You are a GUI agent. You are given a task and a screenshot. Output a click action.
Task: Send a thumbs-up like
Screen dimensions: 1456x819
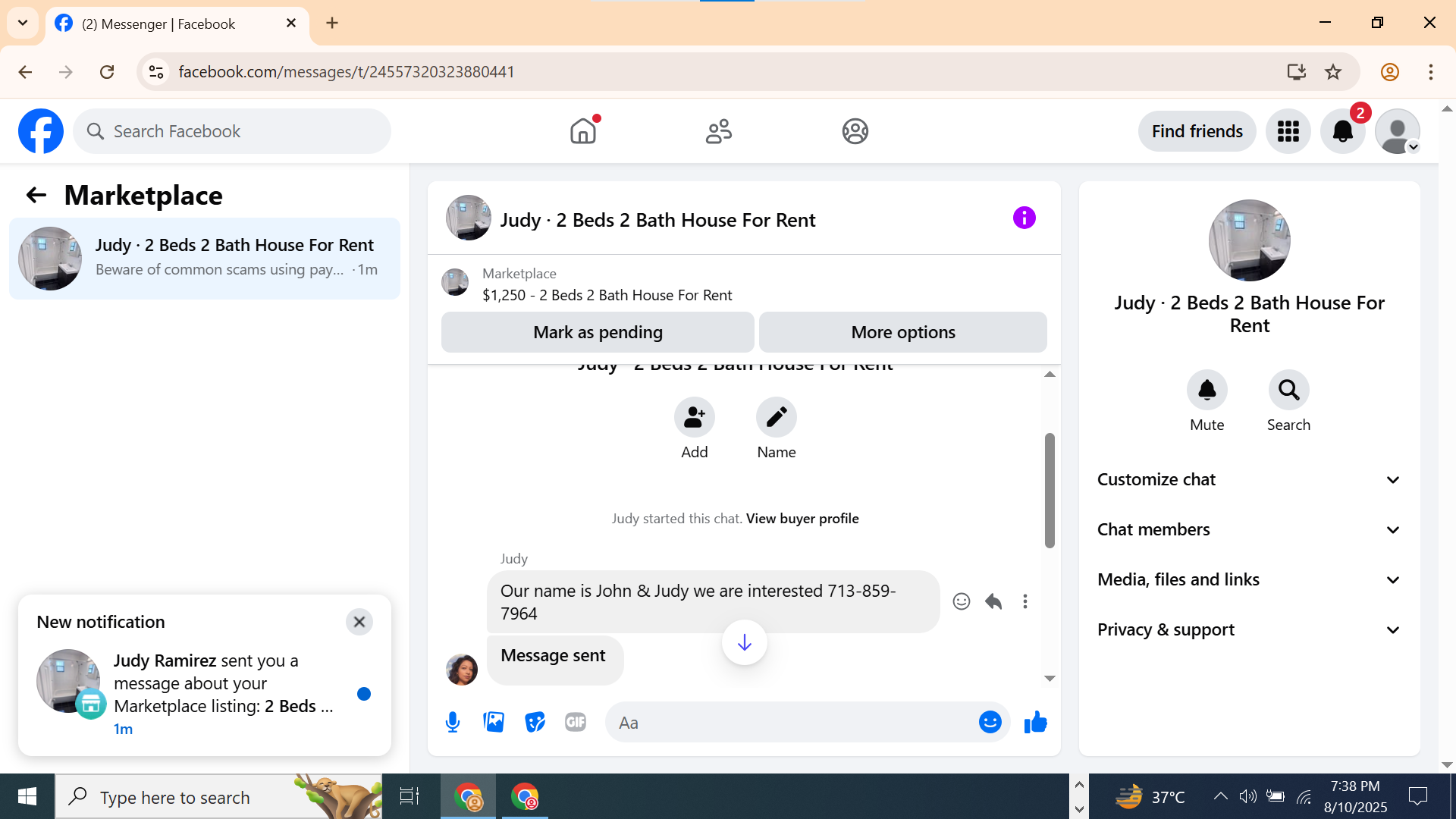click(1035, 722)
